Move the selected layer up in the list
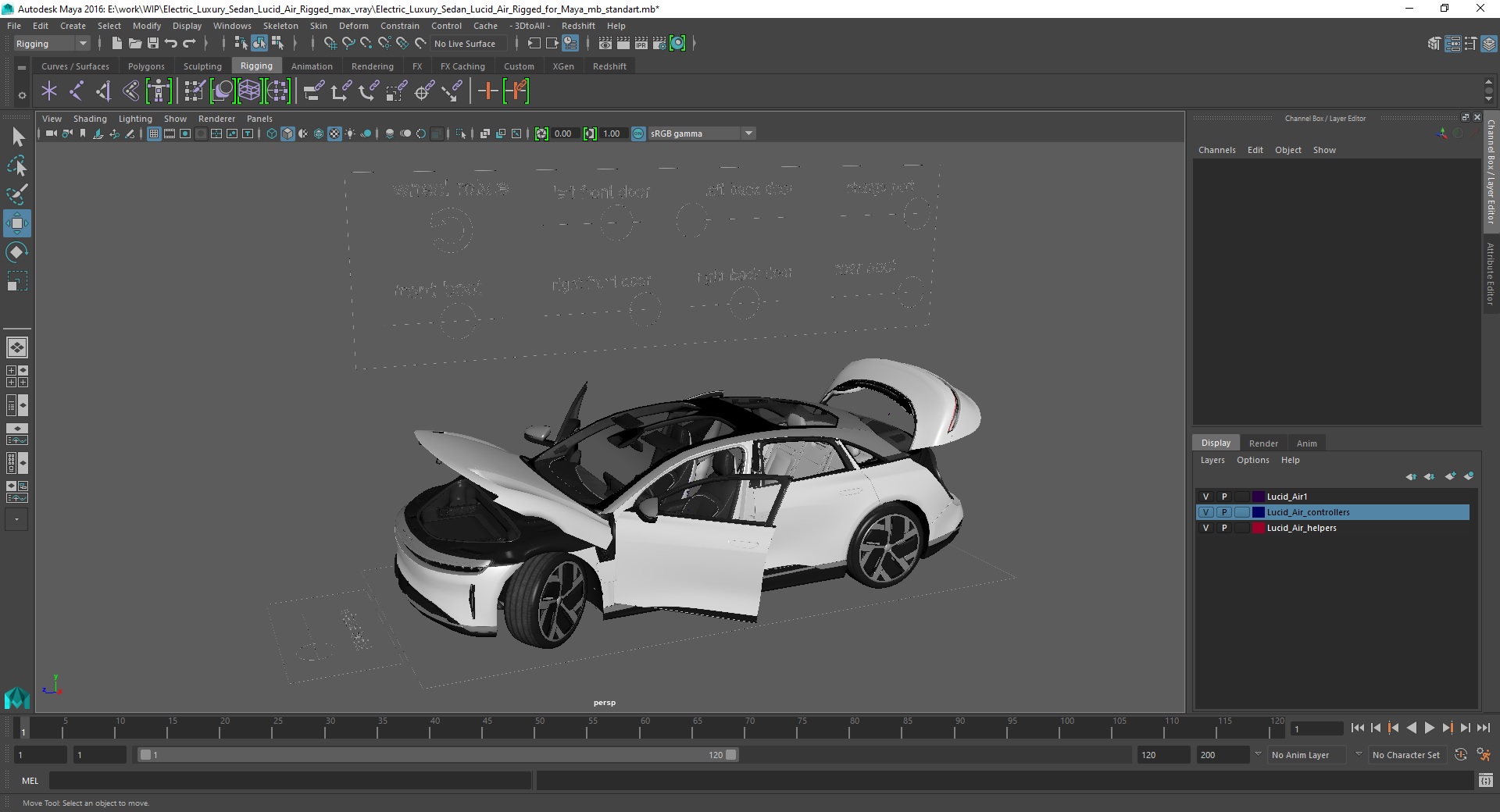 tap(1411, 476)
